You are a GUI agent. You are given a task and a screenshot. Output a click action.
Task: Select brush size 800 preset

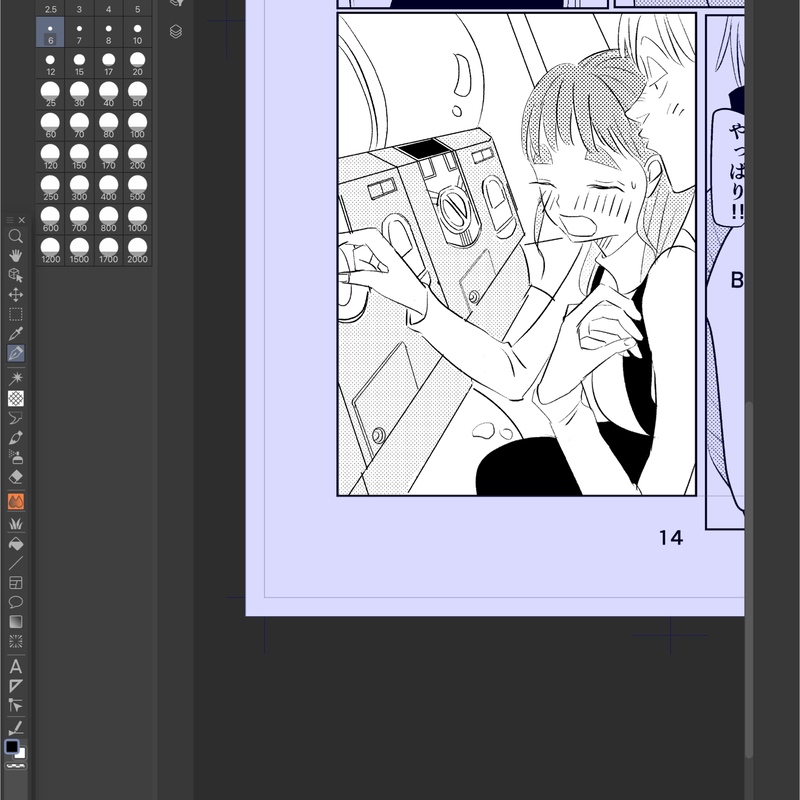[x=108, y=219]
